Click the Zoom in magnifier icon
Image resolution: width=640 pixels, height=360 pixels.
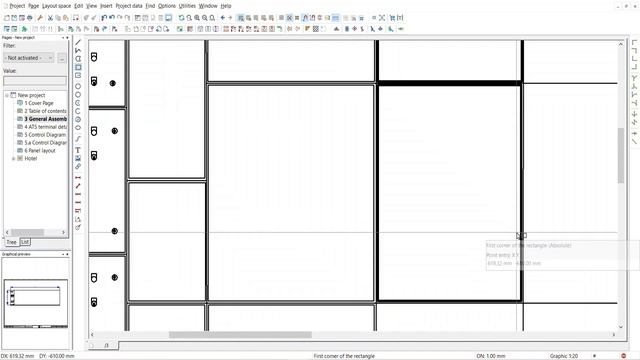pos(197,18)
